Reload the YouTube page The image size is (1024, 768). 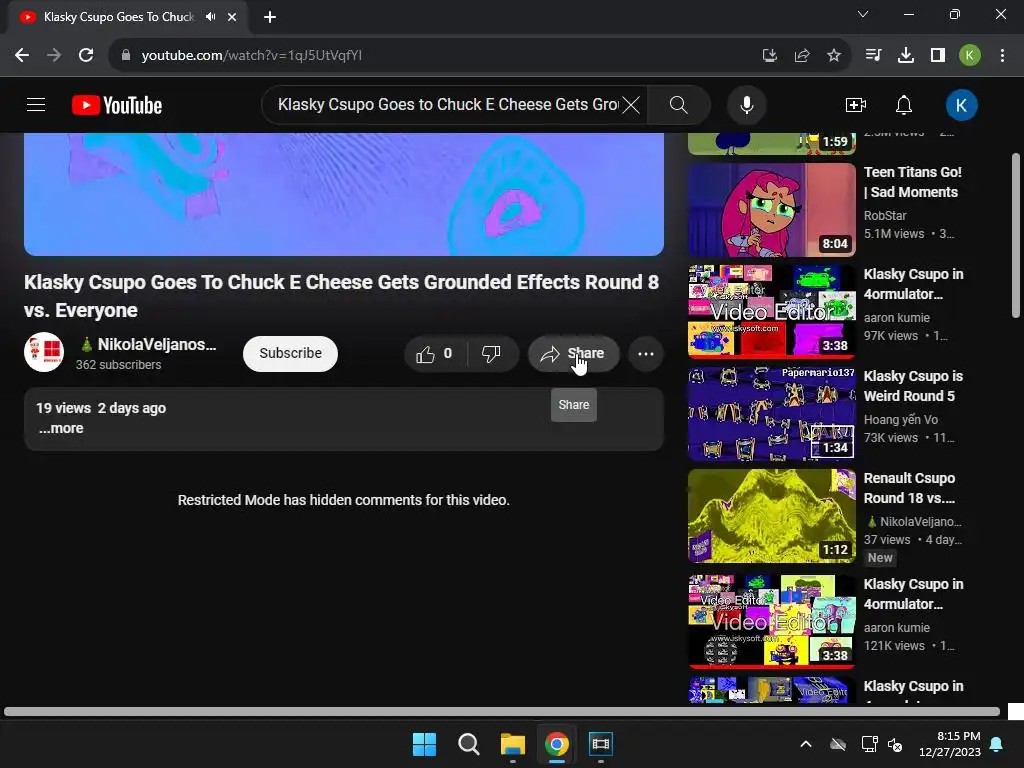[x=86, y=56]
